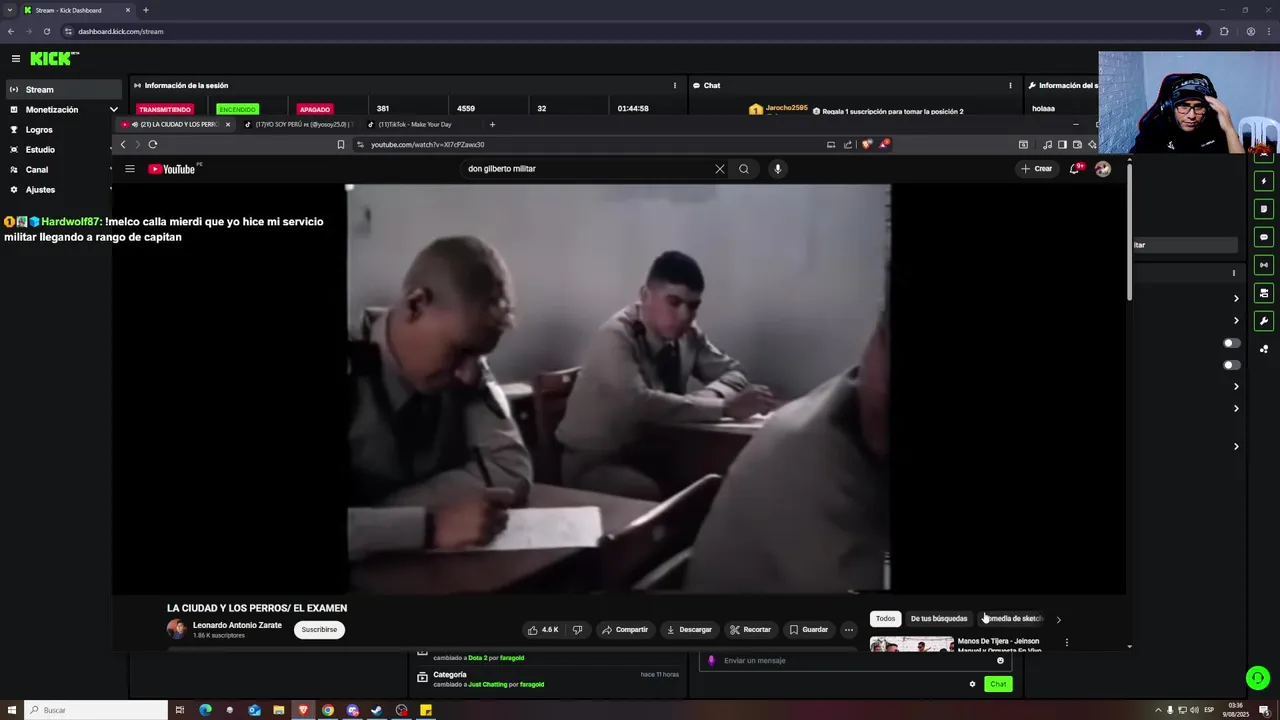Screen dimensions: 1280x720
Task: Click the star bookmark icon in outer browser
Action: tap(1199, 31)
